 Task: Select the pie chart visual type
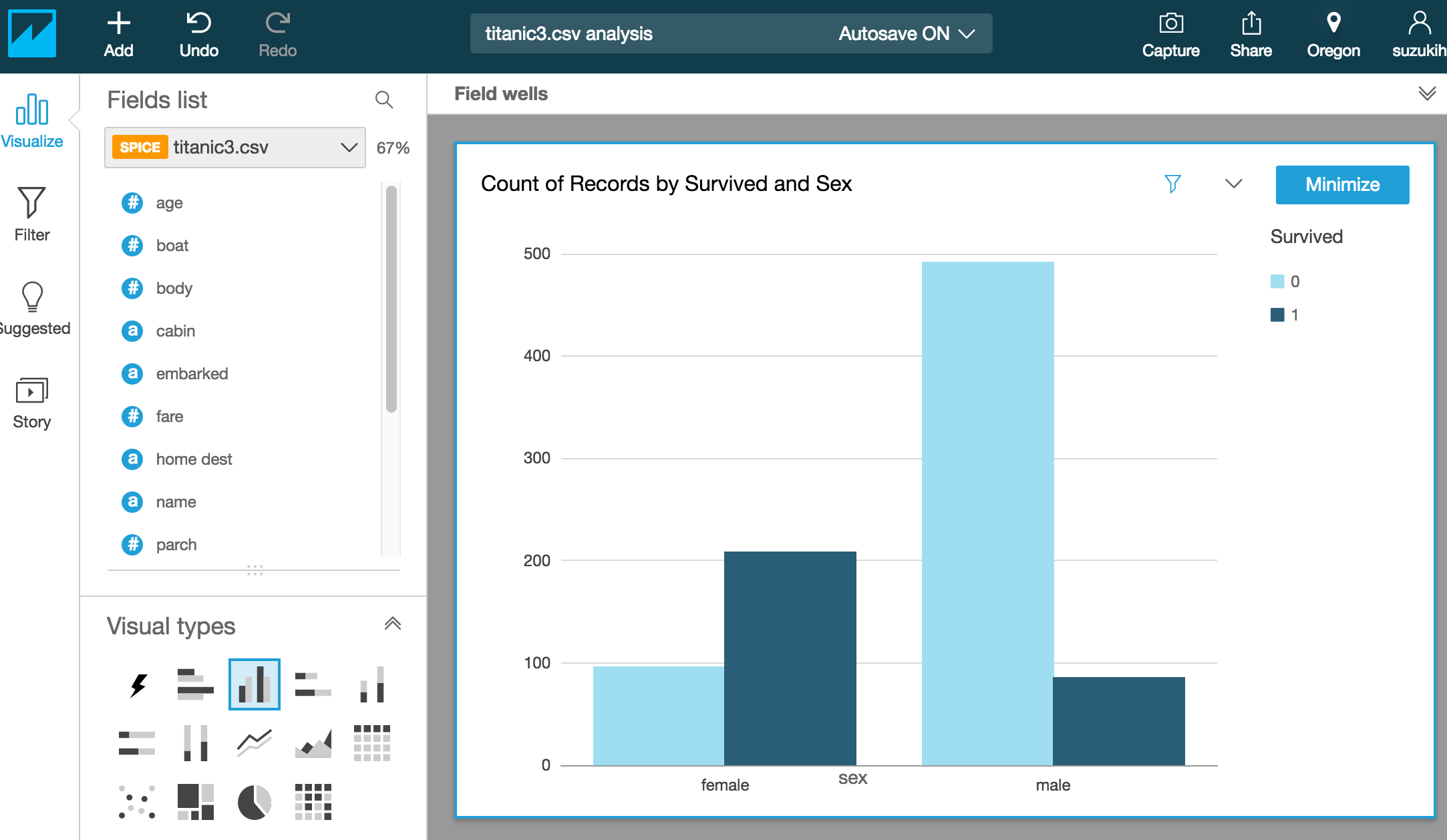pos(254,801)
